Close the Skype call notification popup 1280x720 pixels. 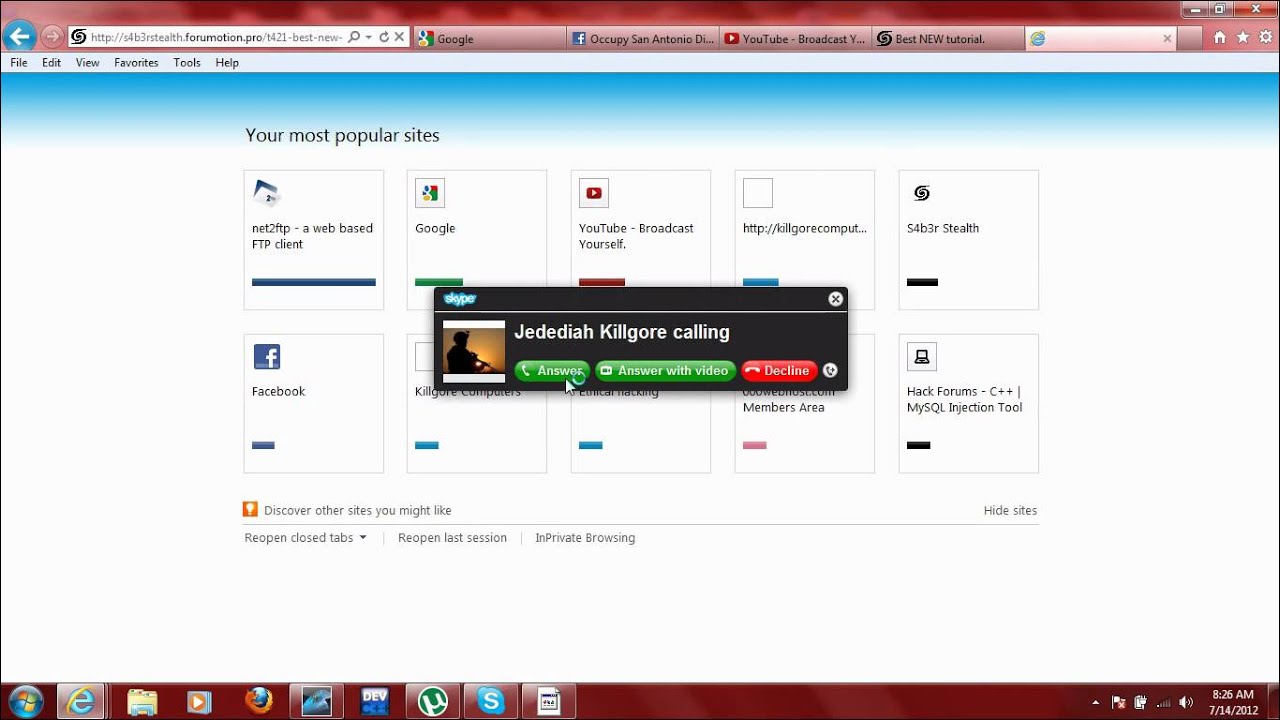pos(835,299)
